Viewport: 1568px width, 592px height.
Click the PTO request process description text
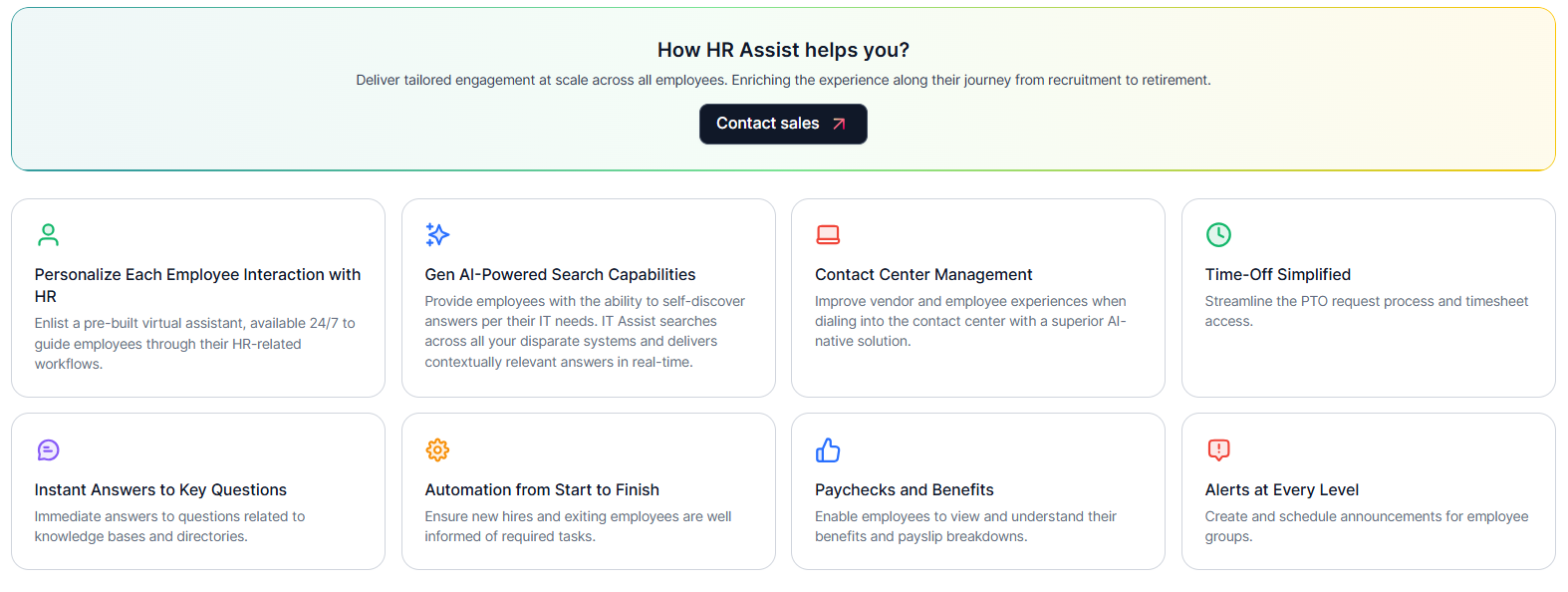[x=1366, y=310]
